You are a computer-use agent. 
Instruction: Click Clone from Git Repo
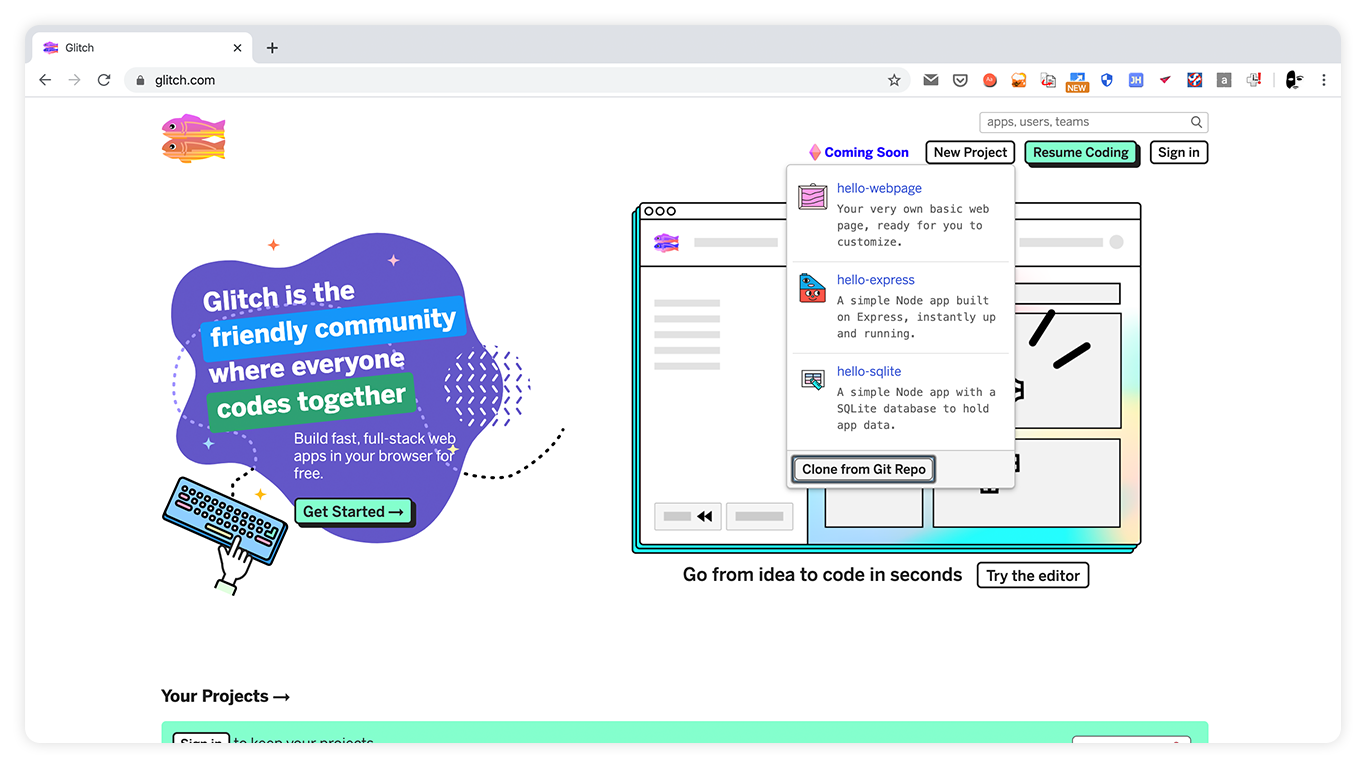point(864,469)
